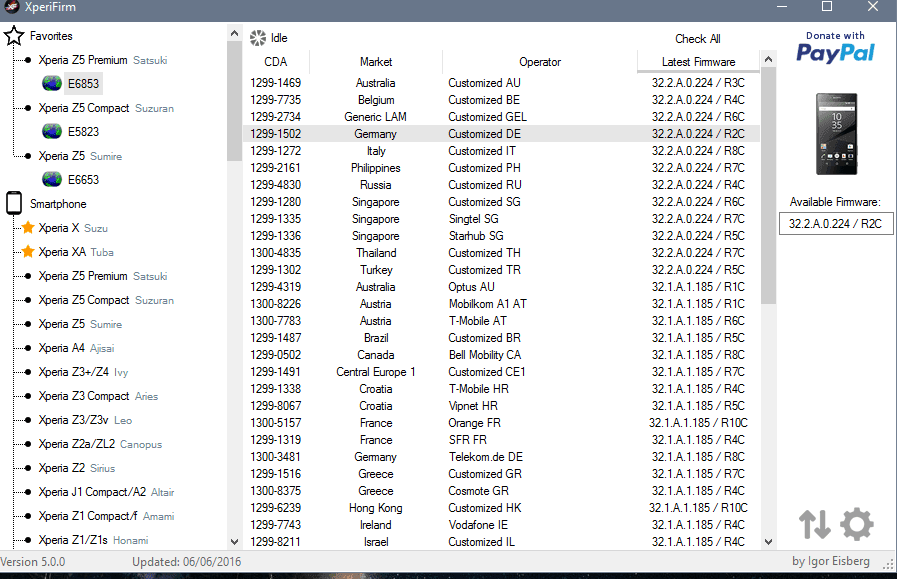This screenshot has height=579, width=897.
Task: Open settings with the gear icon
Action: click(856, 524)
